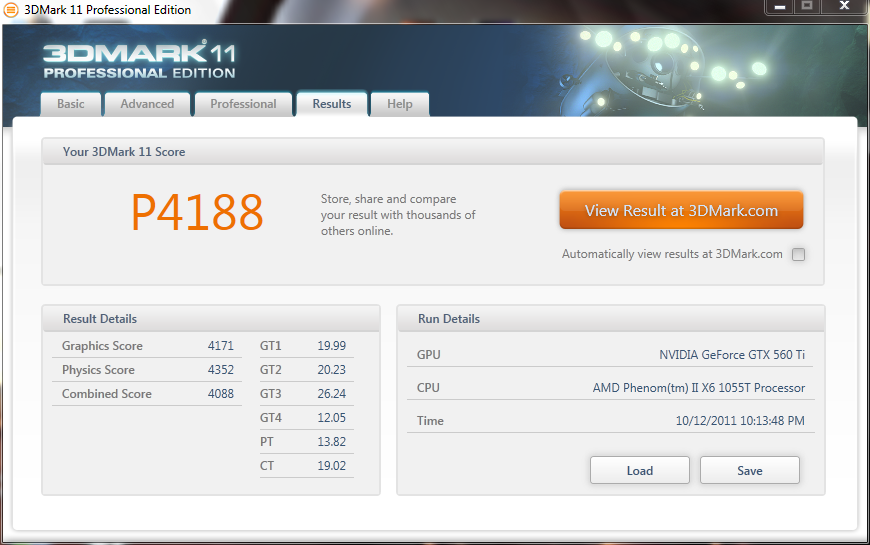Viewport: 870px width, 545px height.
Task: Minimize the 3DMark 11 window
Action: (780, 7)
